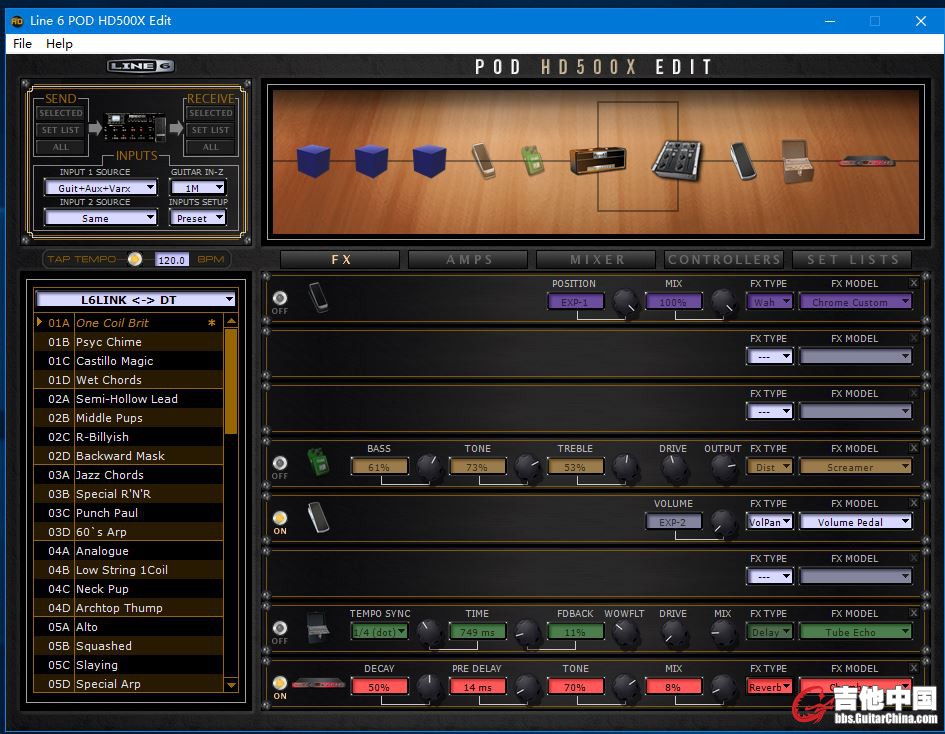This screenshot has height=734, width=945.
Task: Open the Chrome Custom FX Model dropdown
Action: [x=856, y=302]
